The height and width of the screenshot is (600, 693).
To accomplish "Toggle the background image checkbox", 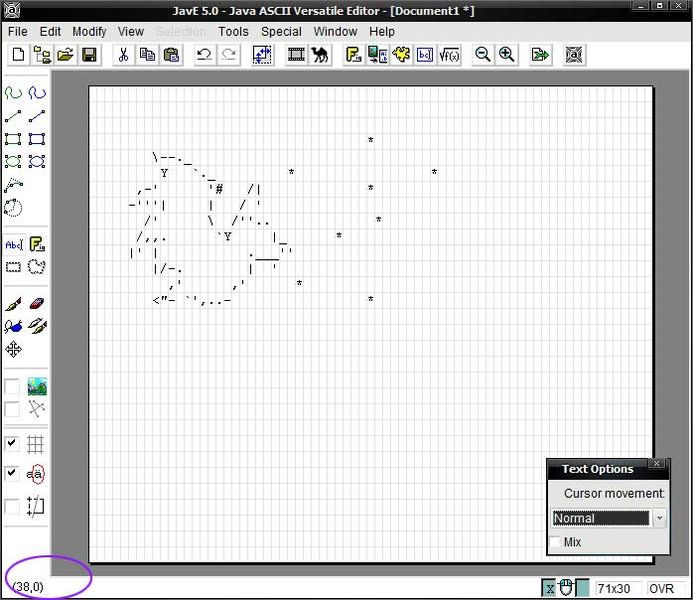I will pos(12,386).
